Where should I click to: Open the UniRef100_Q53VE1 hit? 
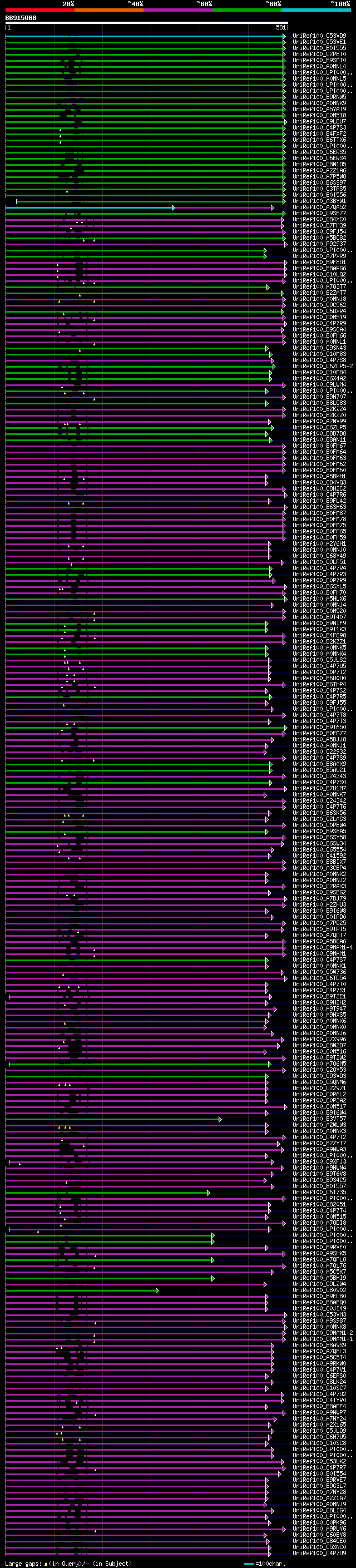[319, 42]
